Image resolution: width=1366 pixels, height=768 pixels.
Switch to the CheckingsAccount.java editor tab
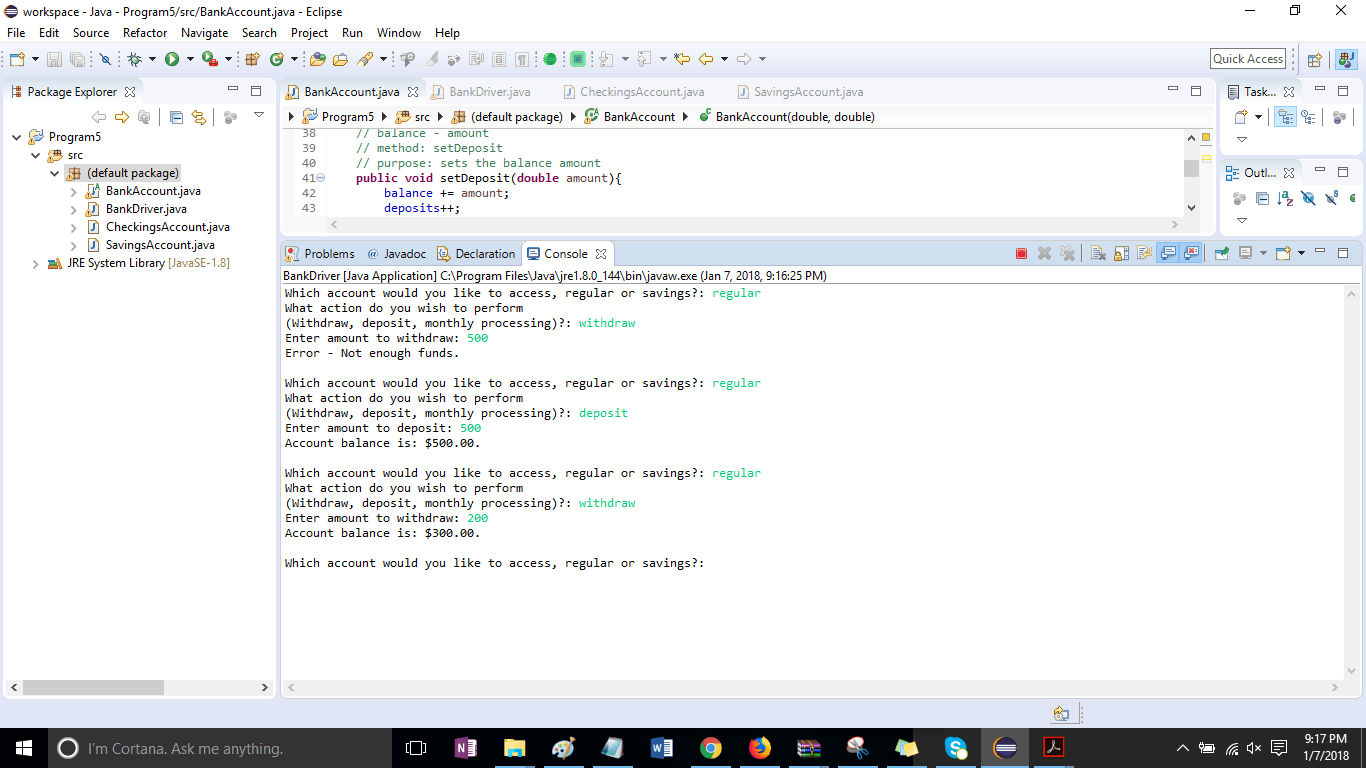[642, 92]
